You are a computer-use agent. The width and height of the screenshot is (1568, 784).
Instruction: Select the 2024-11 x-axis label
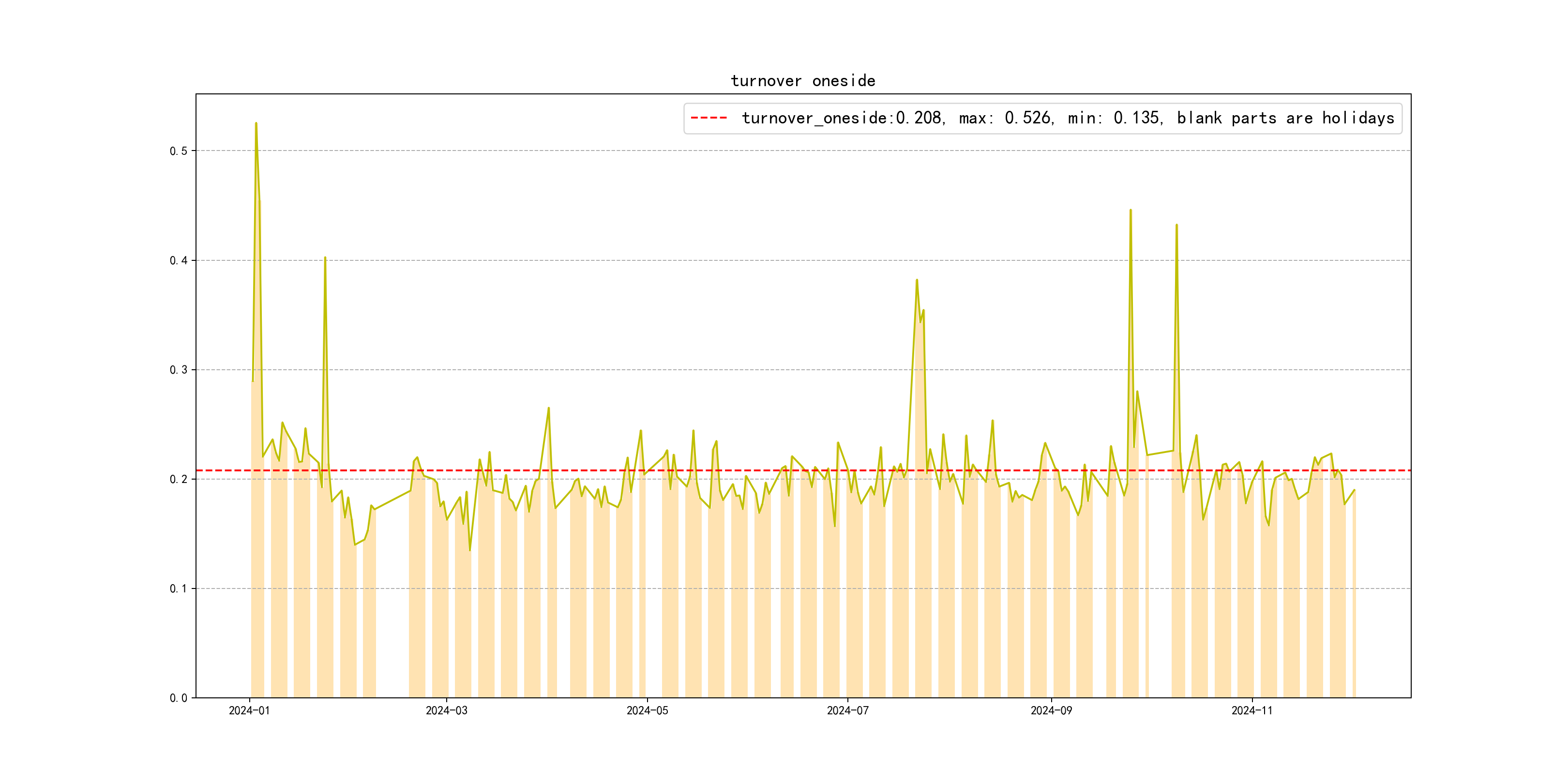[1251, 710]
